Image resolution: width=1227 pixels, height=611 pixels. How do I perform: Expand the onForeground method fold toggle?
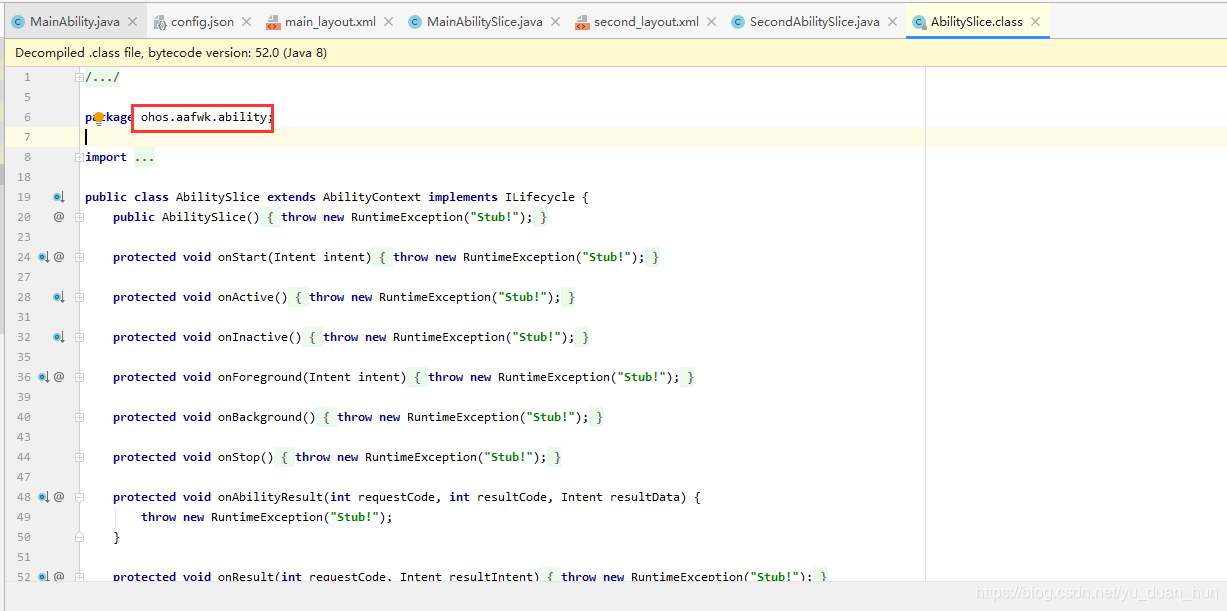[79, 377]
